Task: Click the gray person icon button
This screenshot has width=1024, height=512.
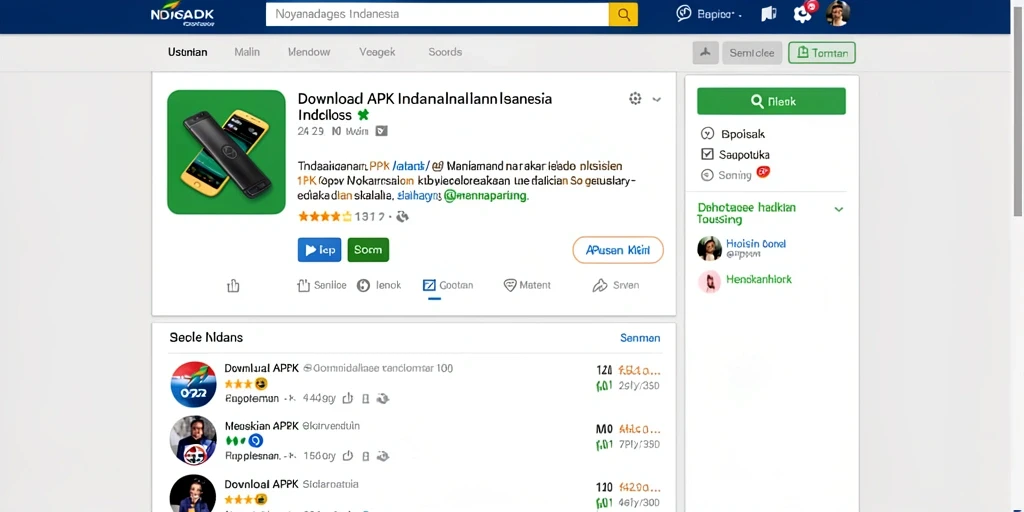Action: coord(705,53)
